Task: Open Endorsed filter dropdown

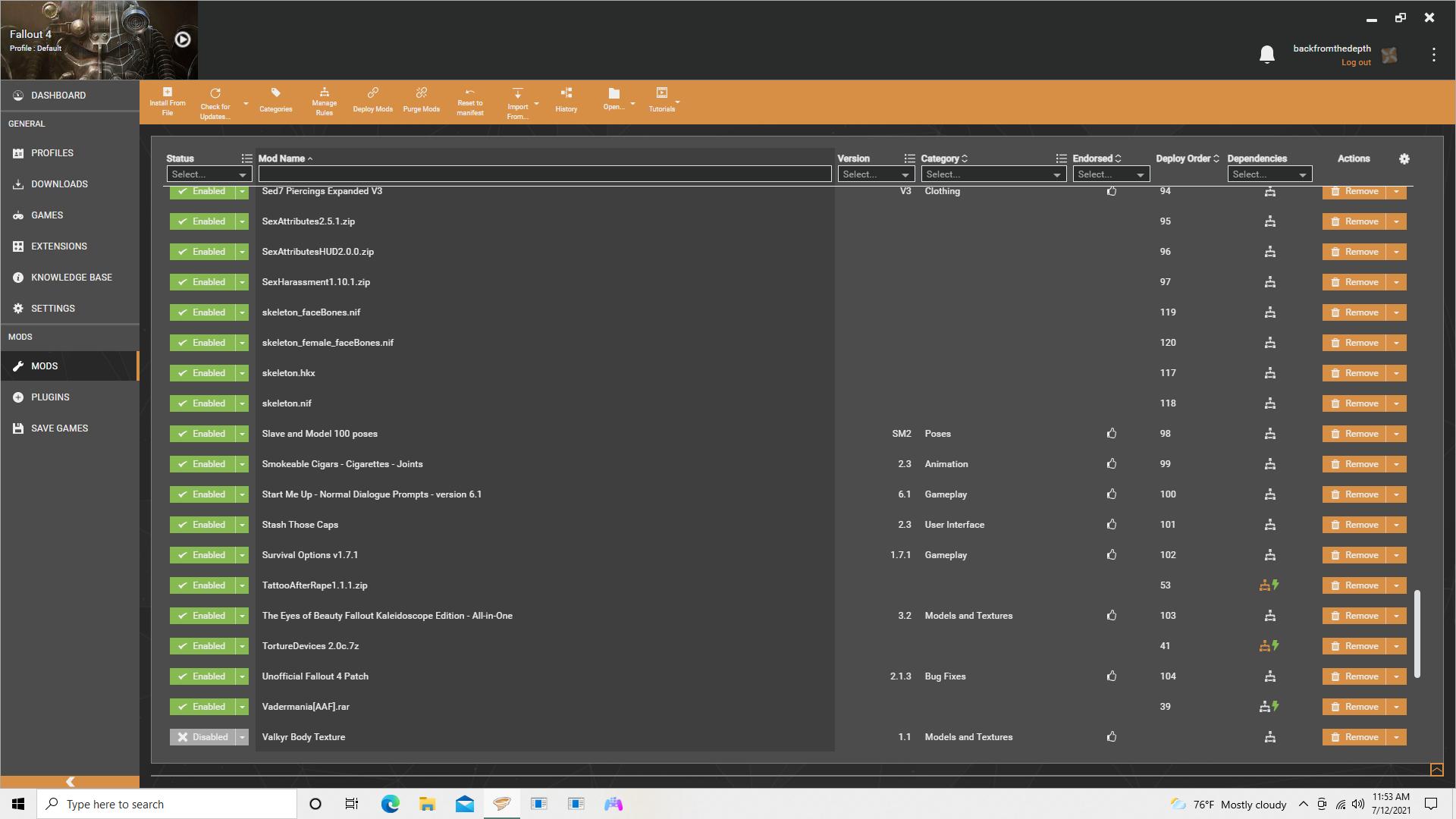Action: click(x=1111, y=174)
